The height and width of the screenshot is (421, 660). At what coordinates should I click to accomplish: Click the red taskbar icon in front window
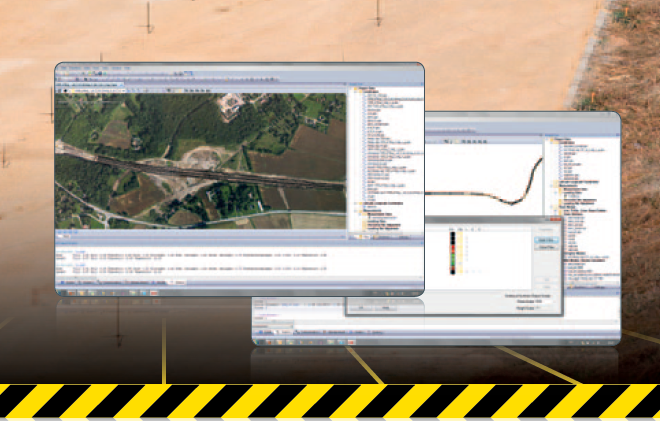click(154, 293)
